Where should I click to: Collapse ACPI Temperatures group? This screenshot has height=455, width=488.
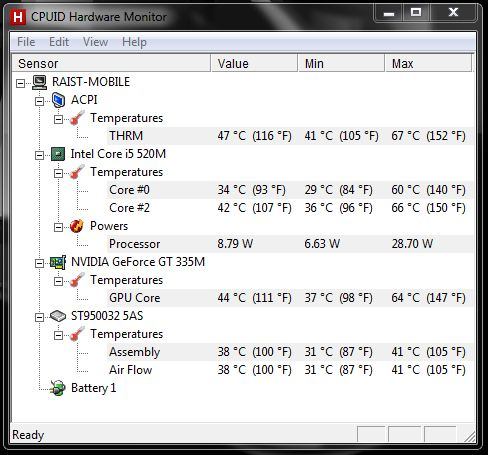pyautogui.click(x=58, y=119)
